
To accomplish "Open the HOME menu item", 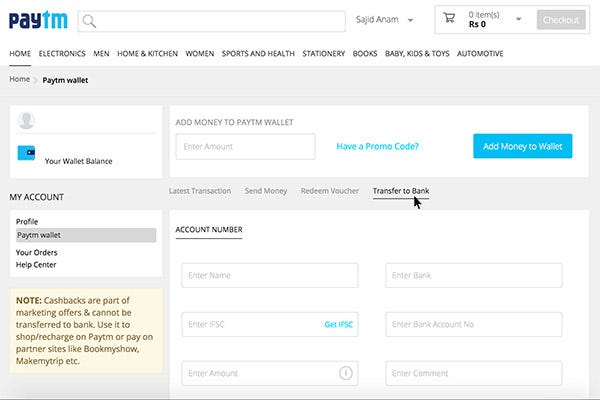I will click(20, 54).
